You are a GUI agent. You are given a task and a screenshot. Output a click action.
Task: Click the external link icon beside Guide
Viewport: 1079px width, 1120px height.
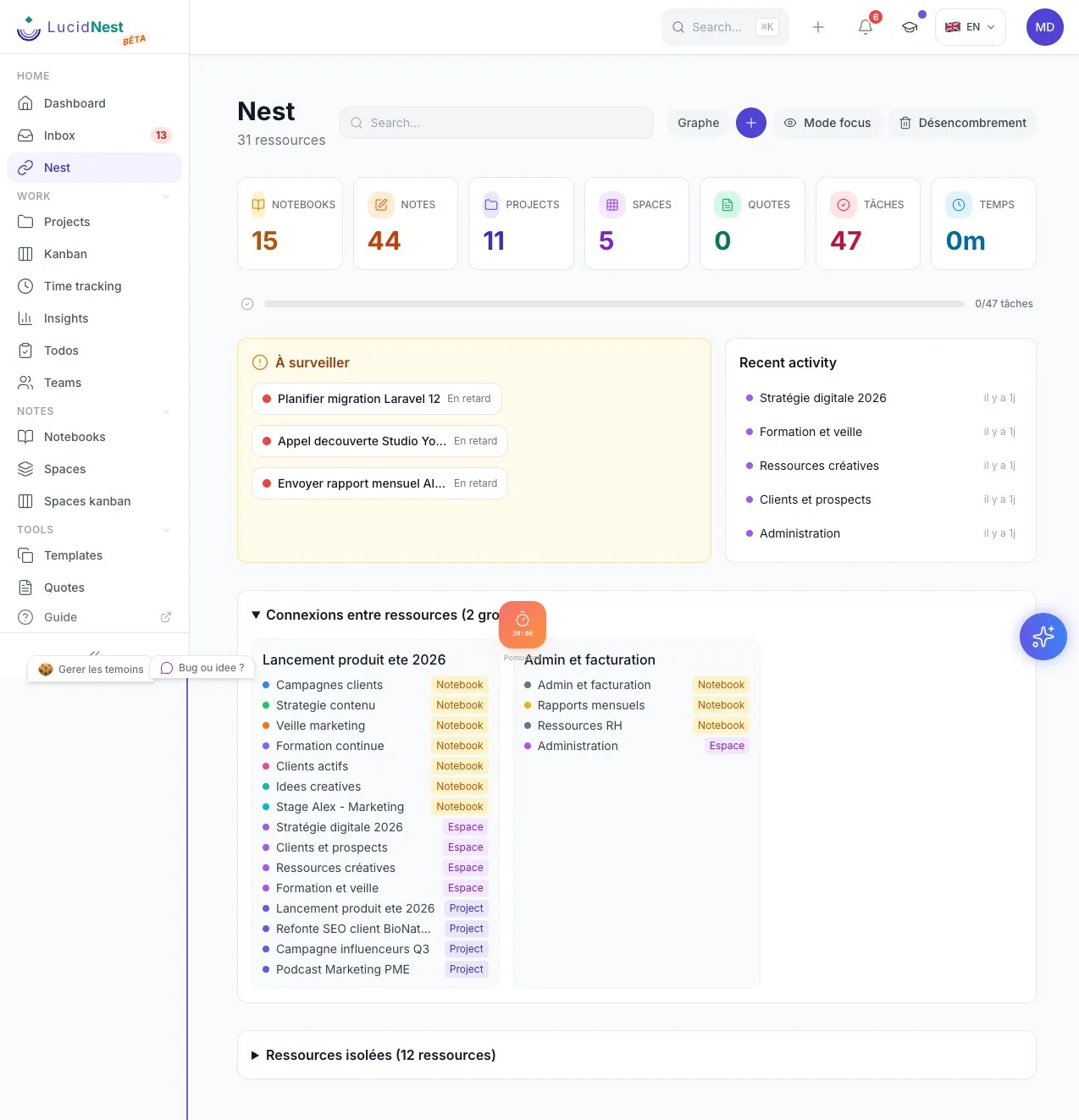pyautogui.click(x=166, y=617)
